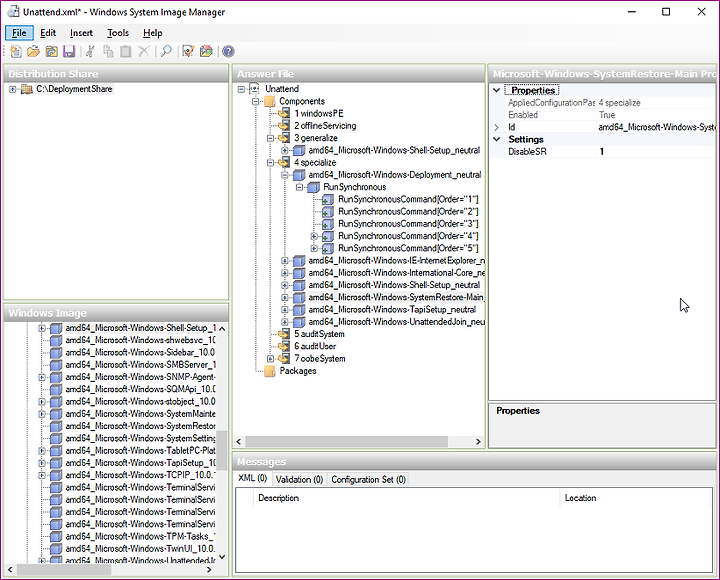
Task: Click the Unattend root node icon
Action: (x=254, y=89)
